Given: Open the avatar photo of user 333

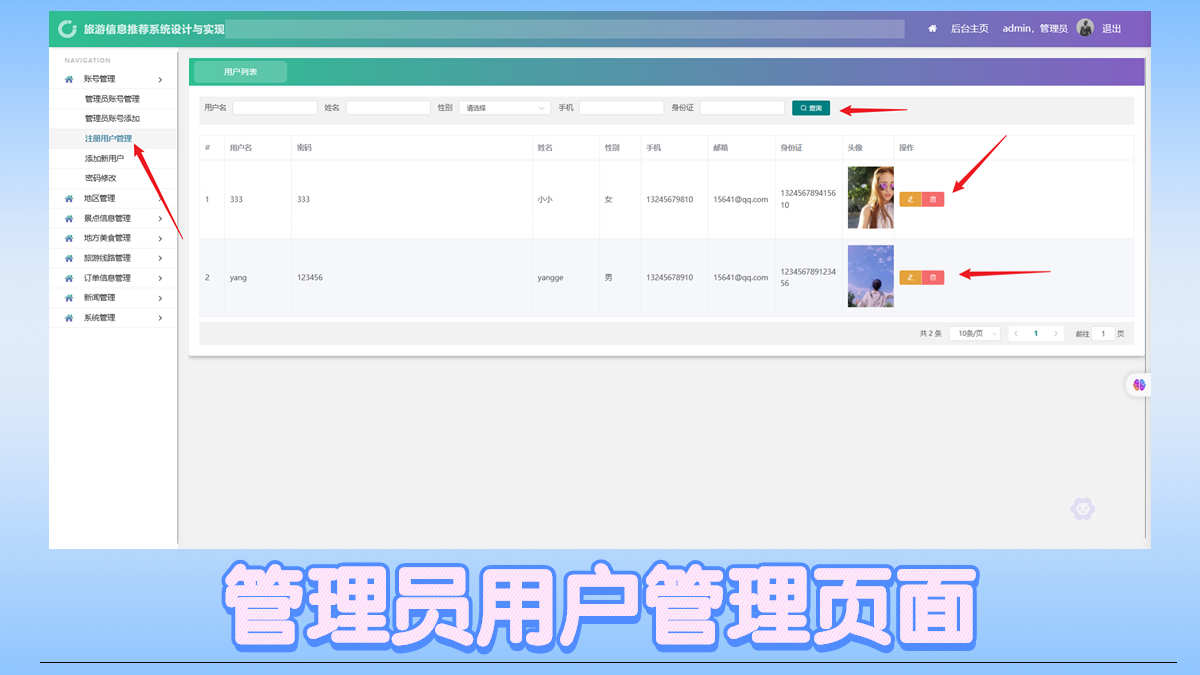Looking at the screenshot, I should 871,198.
